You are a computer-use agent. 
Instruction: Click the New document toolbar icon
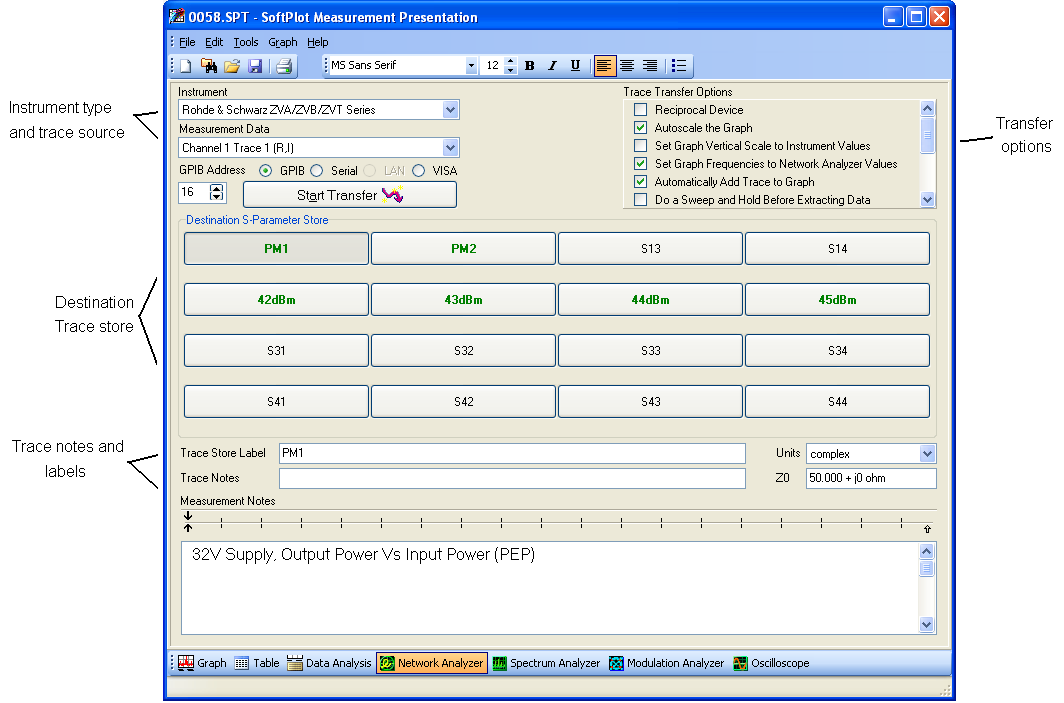coord(186,66)
